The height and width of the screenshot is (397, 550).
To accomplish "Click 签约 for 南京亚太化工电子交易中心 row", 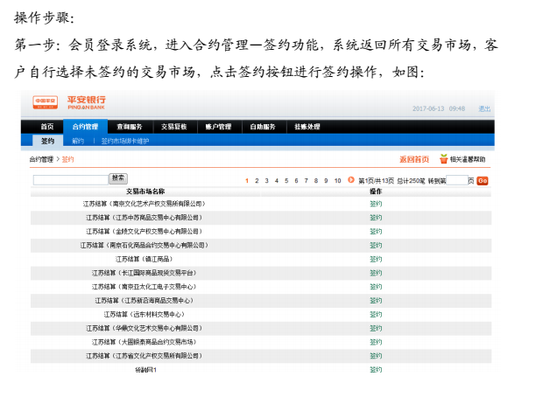I will pos(376,287).
